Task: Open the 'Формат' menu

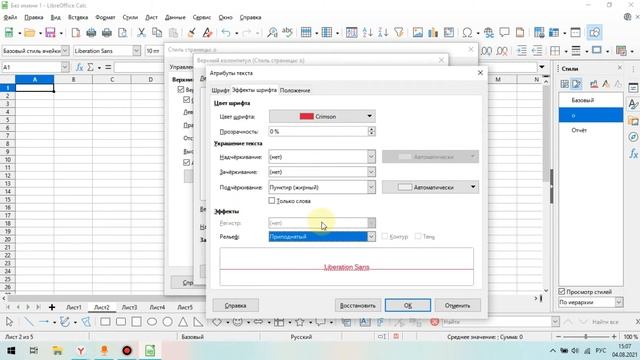Action: pyautogui.click(x=105, y=18)
